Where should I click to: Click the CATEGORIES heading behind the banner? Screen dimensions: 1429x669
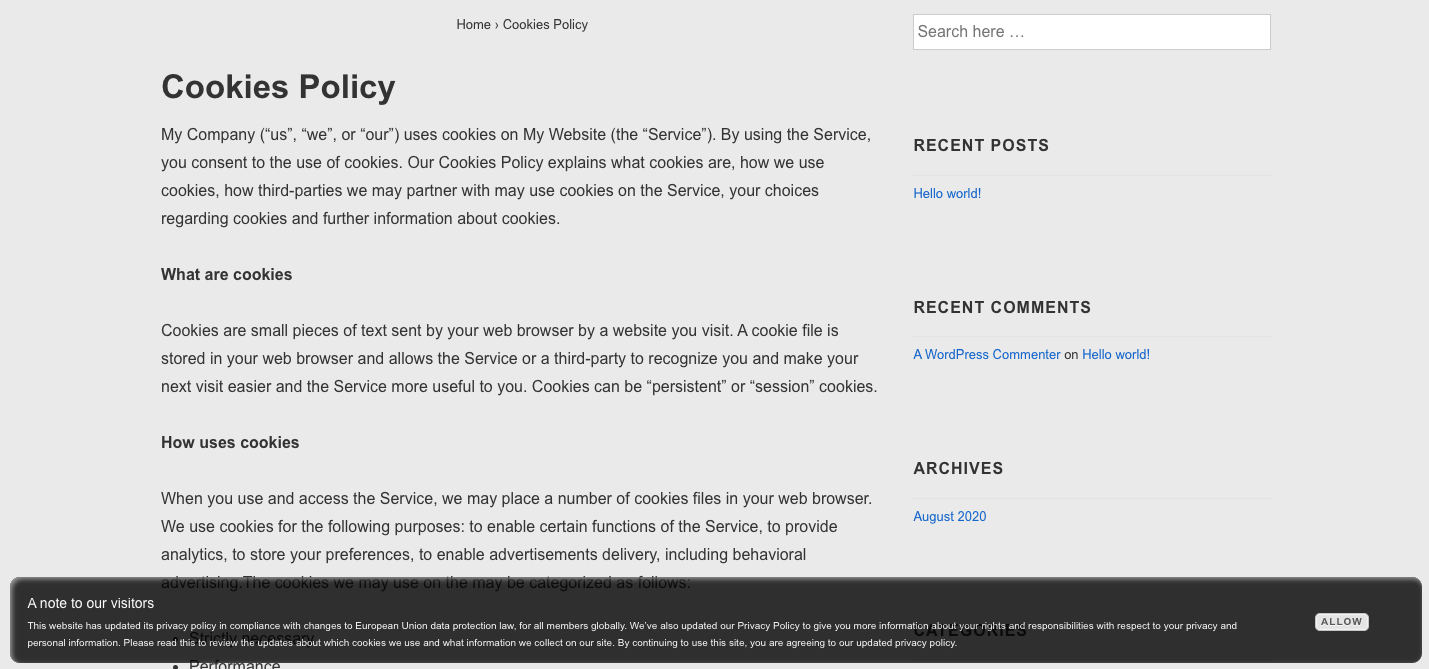click(970, 629)
